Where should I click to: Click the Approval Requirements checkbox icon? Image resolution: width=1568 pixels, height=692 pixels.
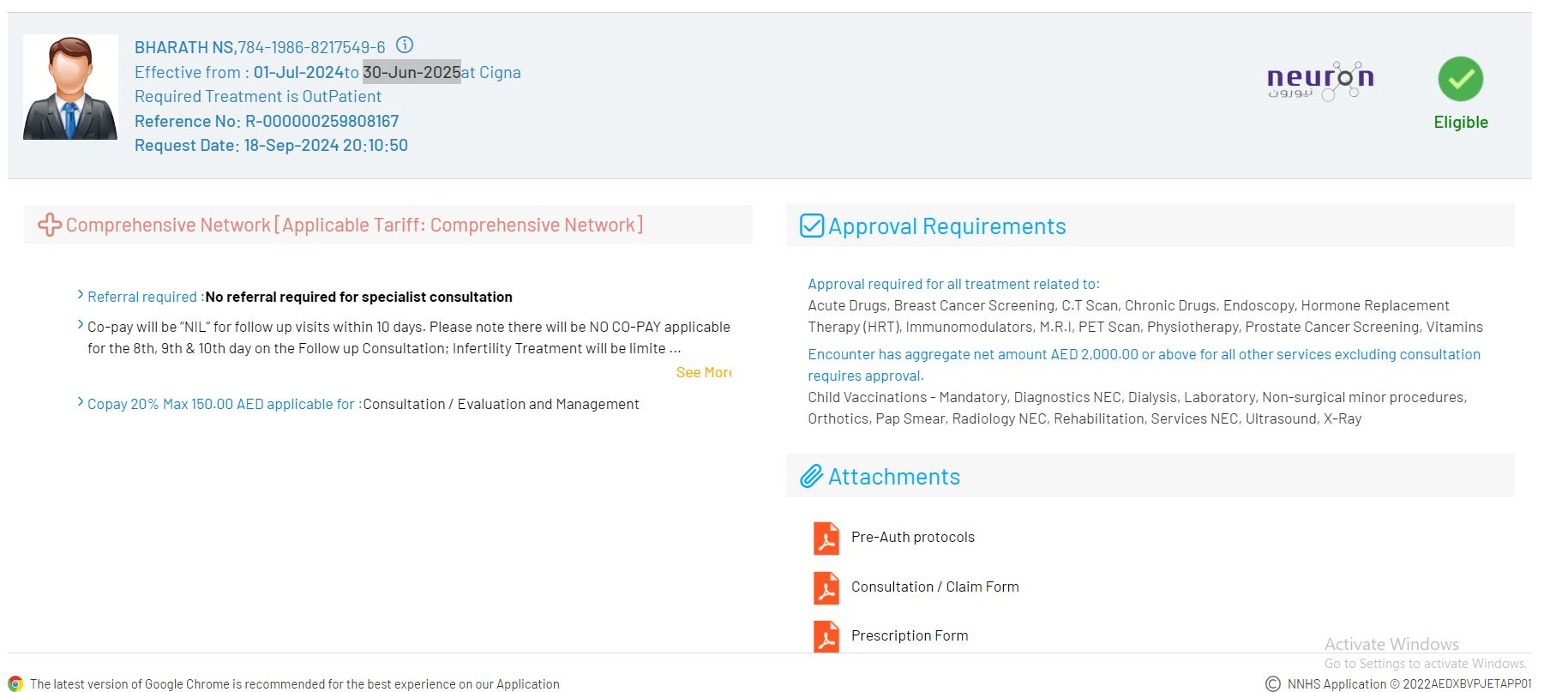click(x=812, y=226)
